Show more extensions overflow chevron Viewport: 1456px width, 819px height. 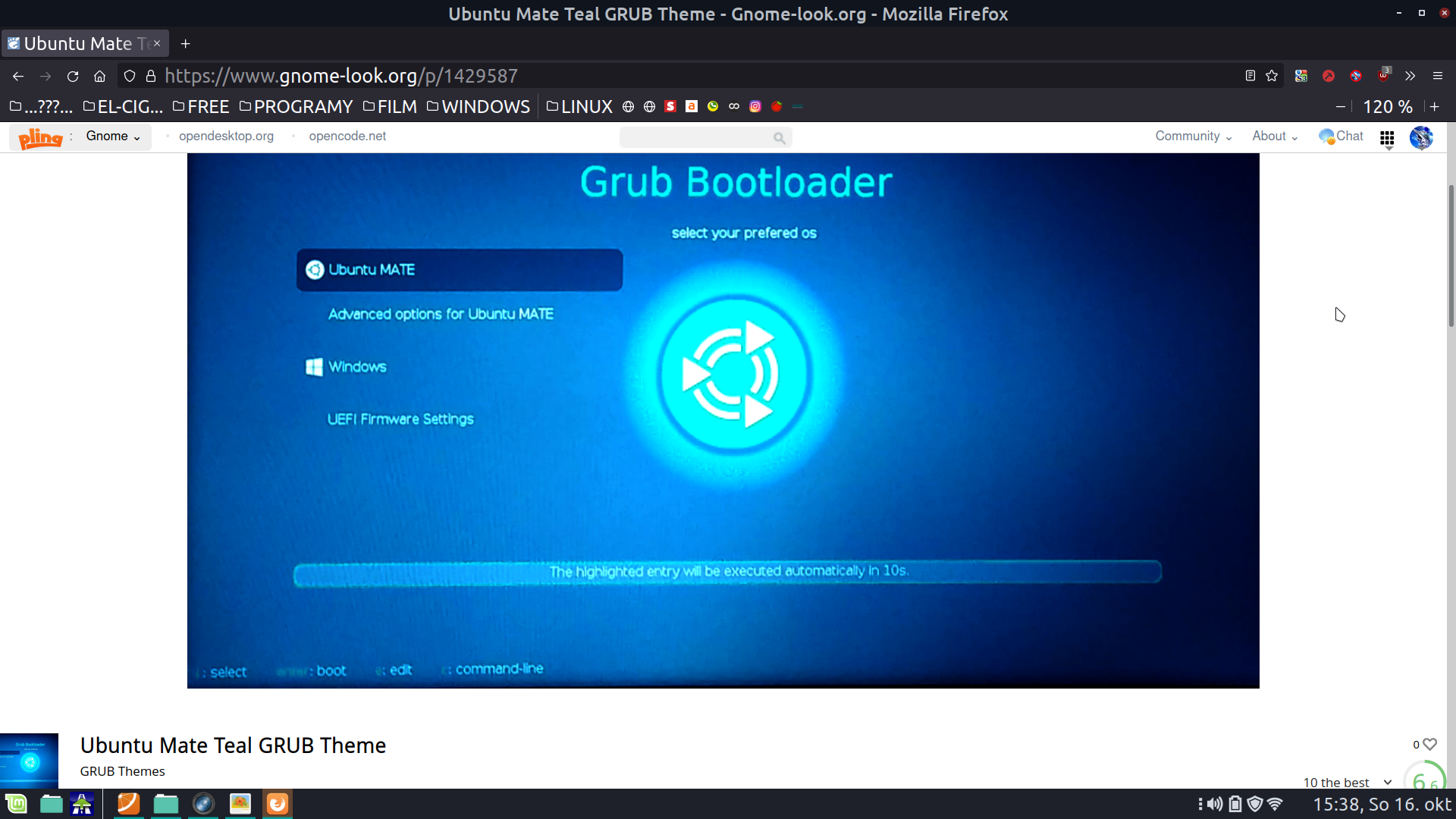click(1410, 76)
